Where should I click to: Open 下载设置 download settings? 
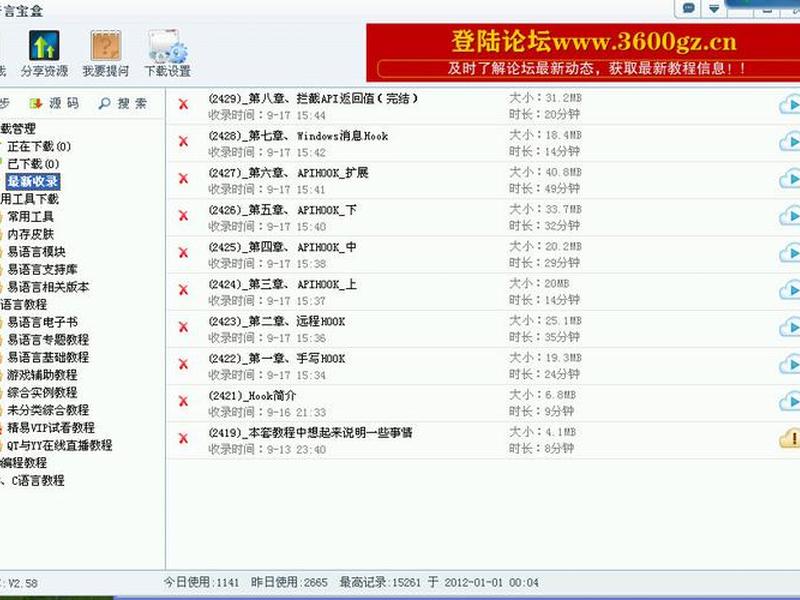(167, 53)
